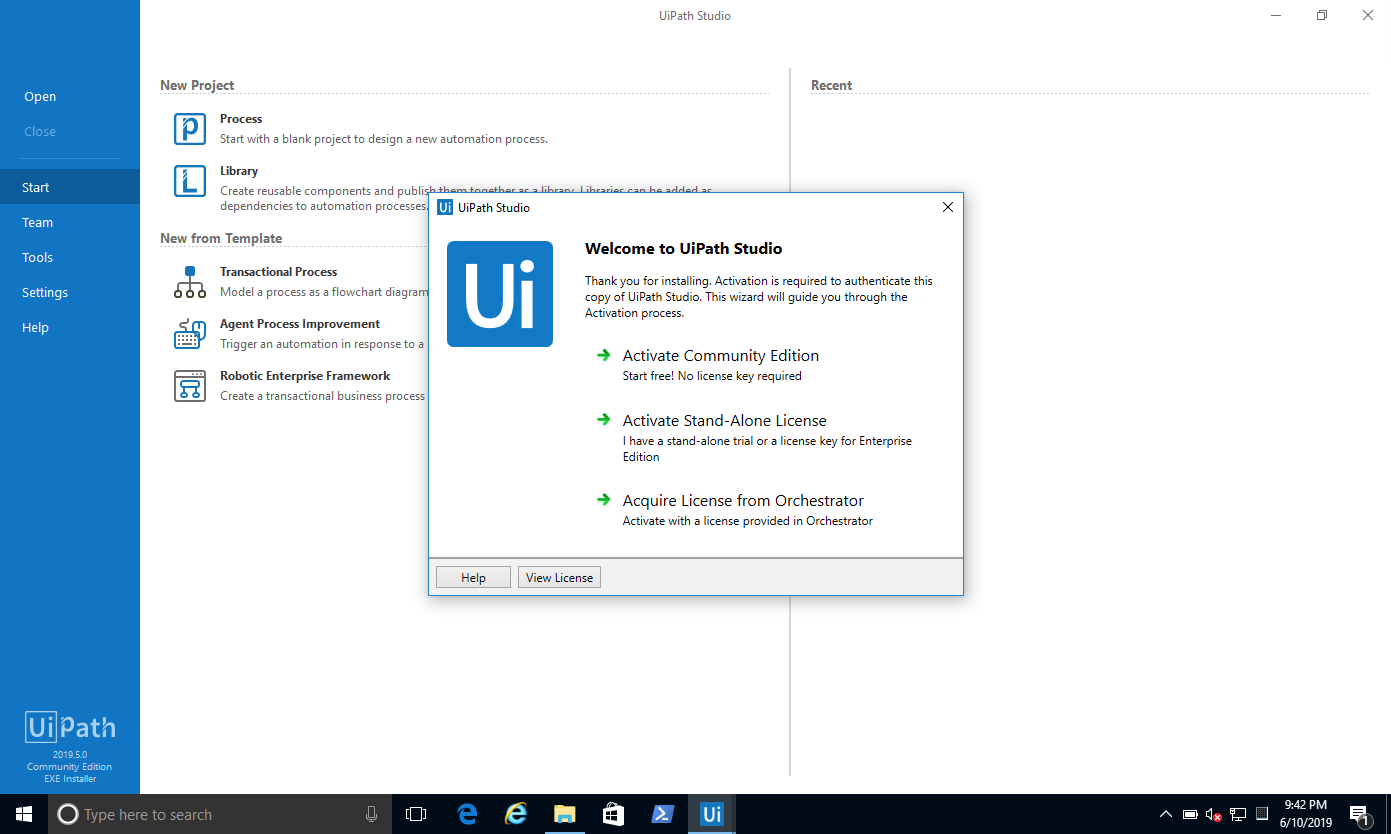Select Robotic Enterprise Framework template title

tap(305, 376)
